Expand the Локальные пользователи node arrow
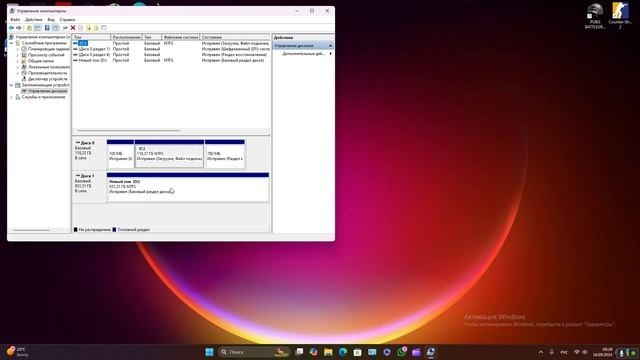The height and width of the screenshot is (360, 640). 18,67
